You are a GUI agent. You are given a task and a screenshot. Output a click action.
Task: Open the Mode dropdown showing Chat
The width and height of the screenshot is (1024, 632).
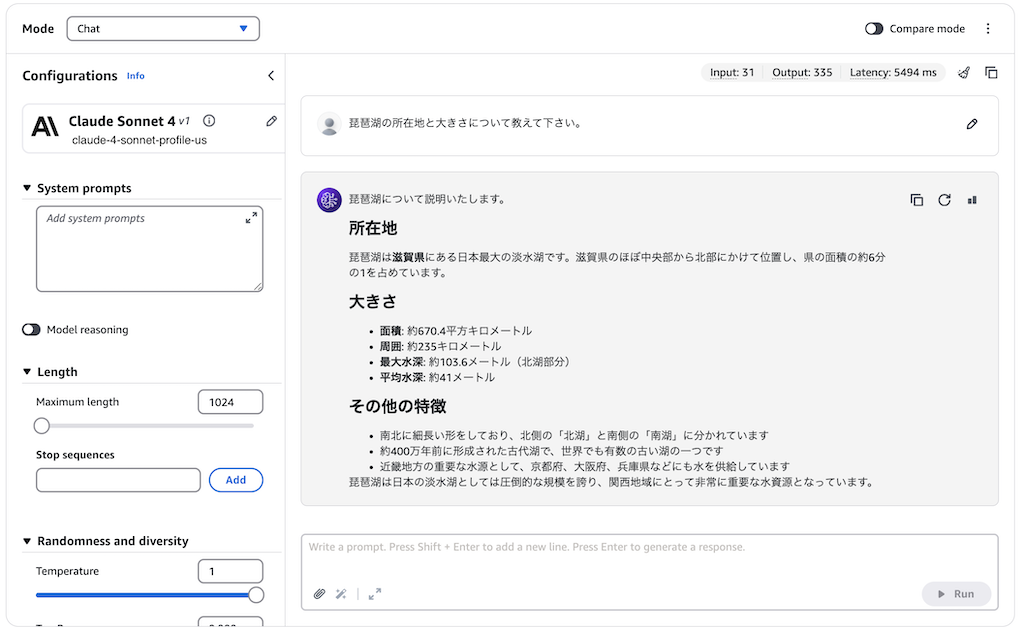point(163,29)
